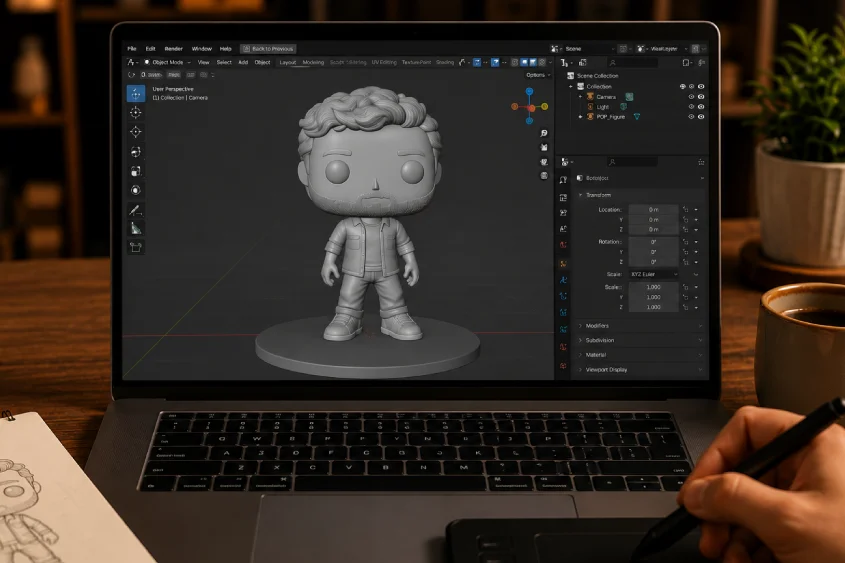Select the Measure tool
This screenshot has height=563, width=845.
[x=136, y=228]
